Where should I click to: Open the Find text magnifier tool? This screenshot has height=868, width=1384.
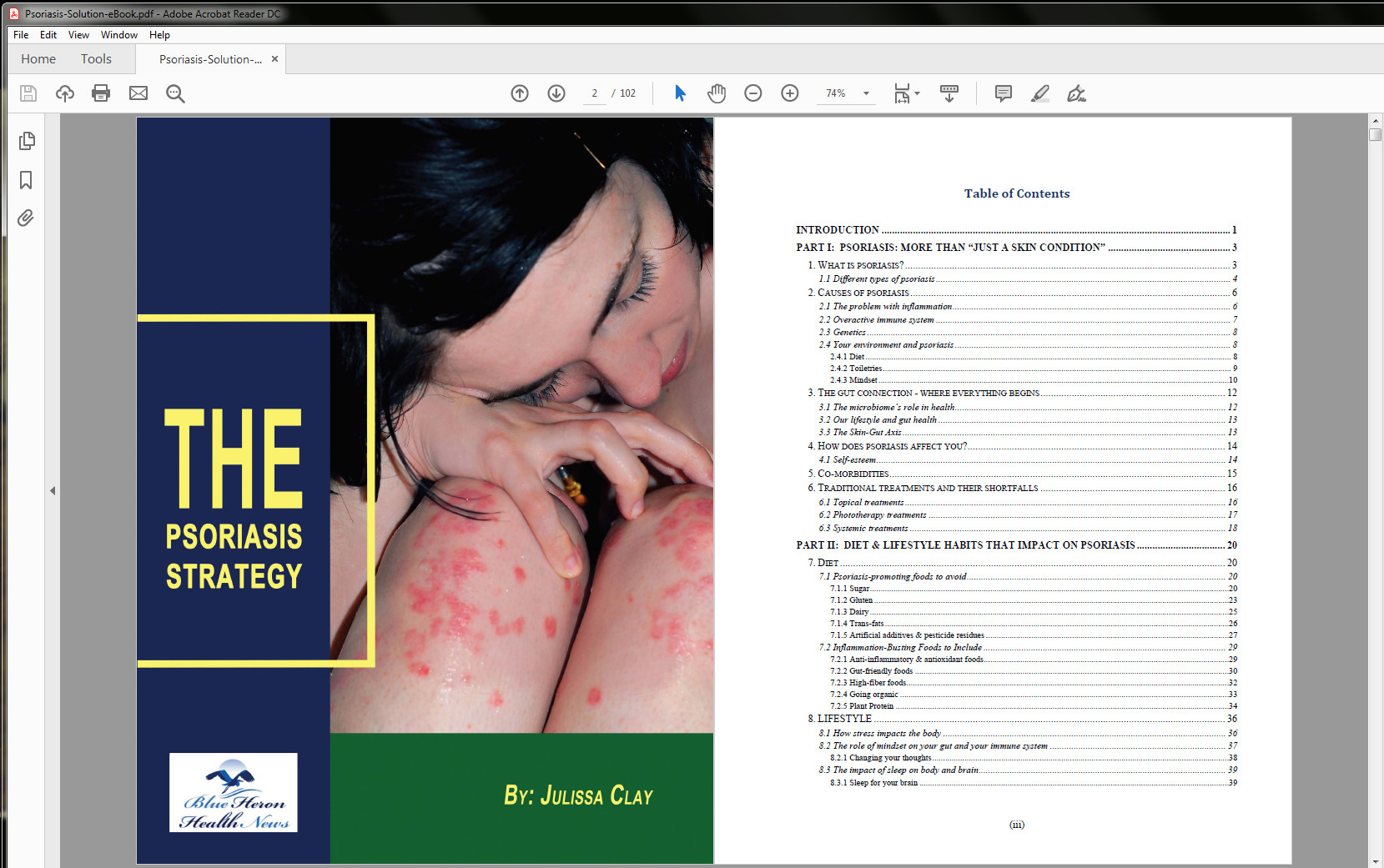[x=175, y=93]
